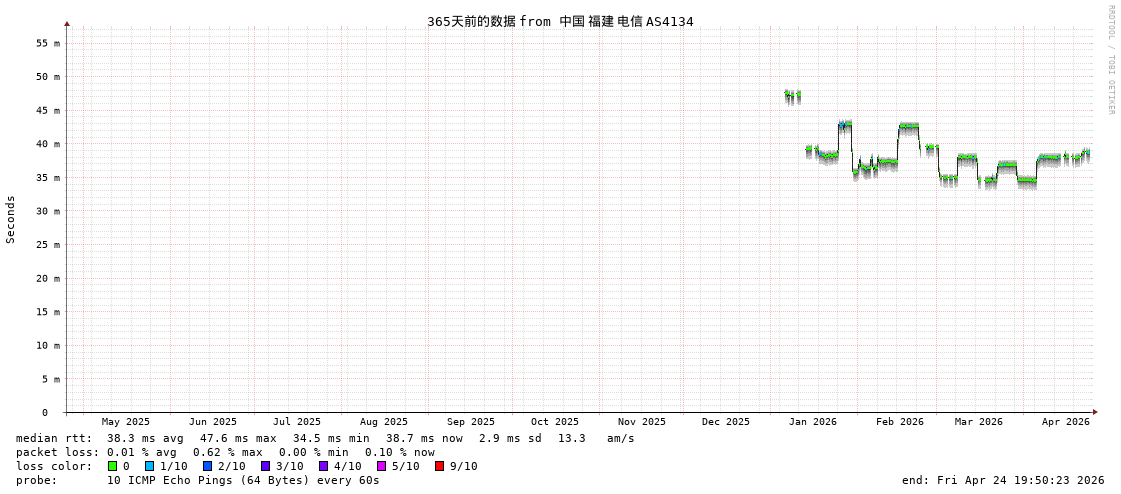Click the Apr 2026 x-axis label
Image resolution: width=1121 pixels, height=494 pixels.
(x=1065, y=422)
